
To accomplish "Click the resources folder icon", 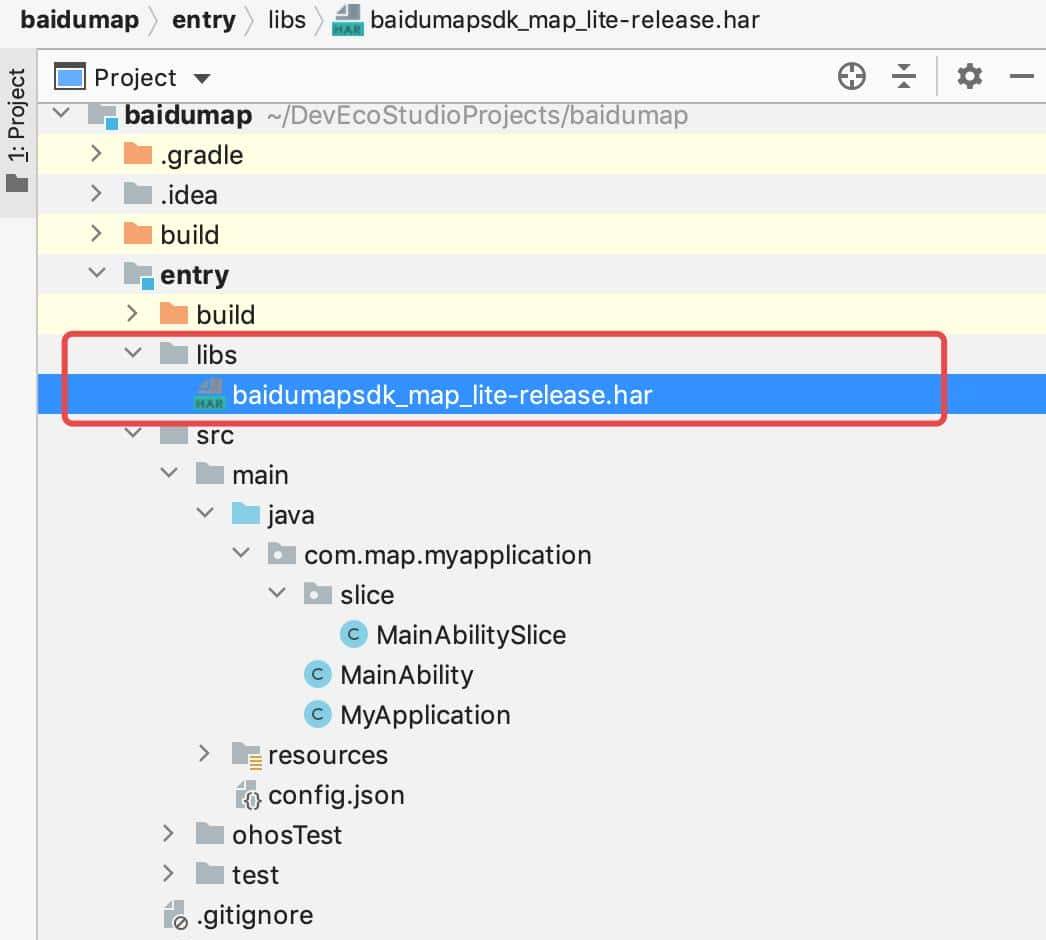I will click(x=247, y=756).
